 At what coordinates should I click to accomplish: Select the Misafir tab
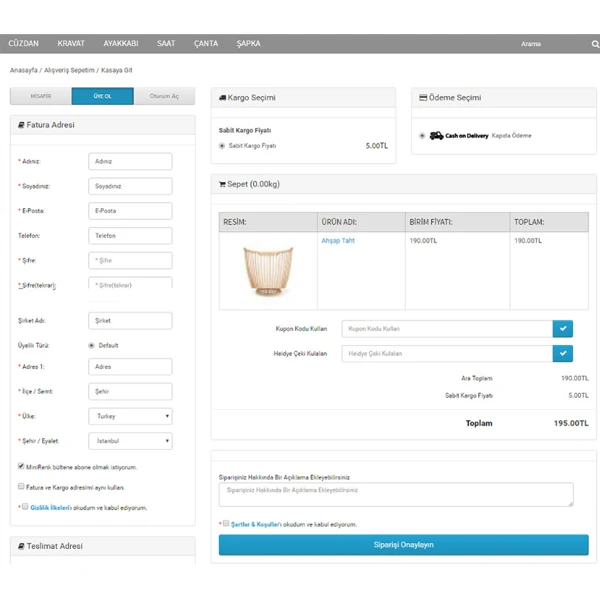(41, 96)
